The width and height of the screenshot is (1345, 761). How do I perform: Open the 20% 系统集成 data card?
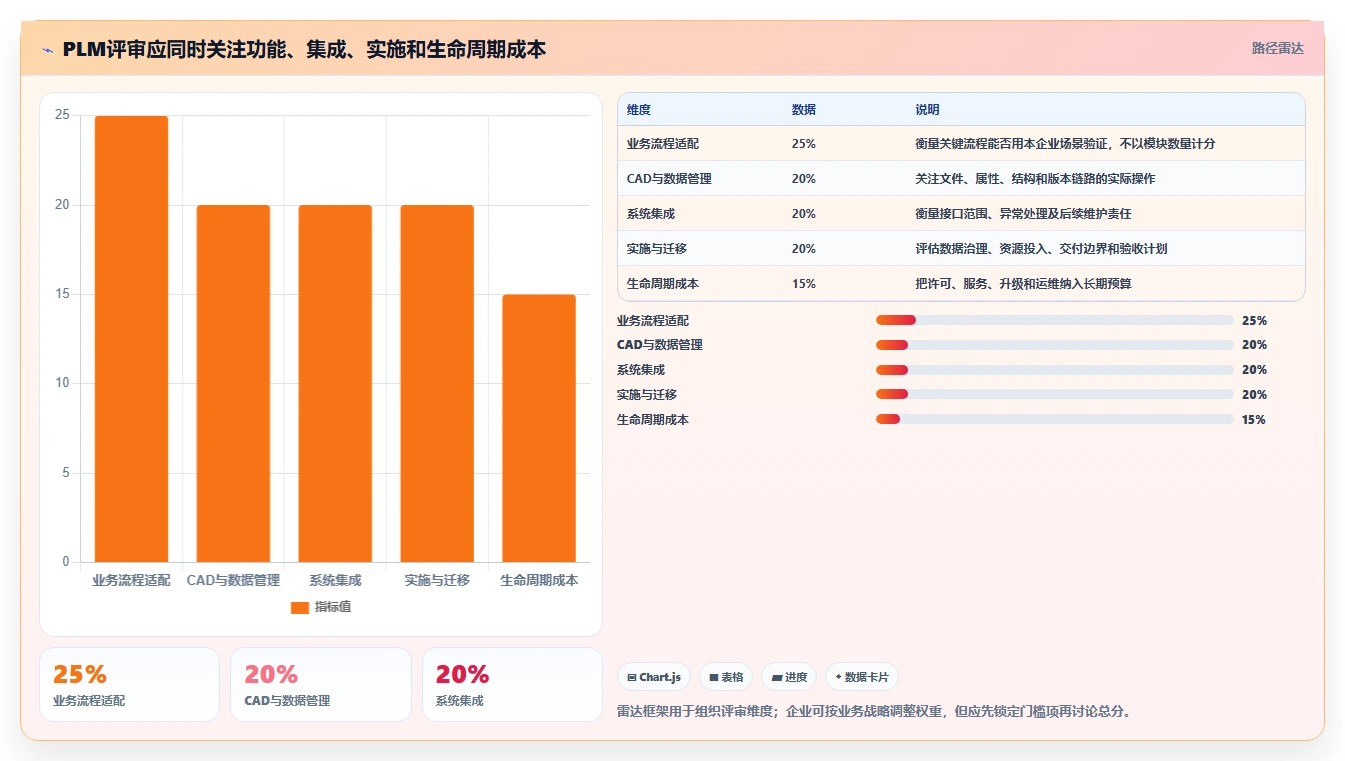(512, 684)
